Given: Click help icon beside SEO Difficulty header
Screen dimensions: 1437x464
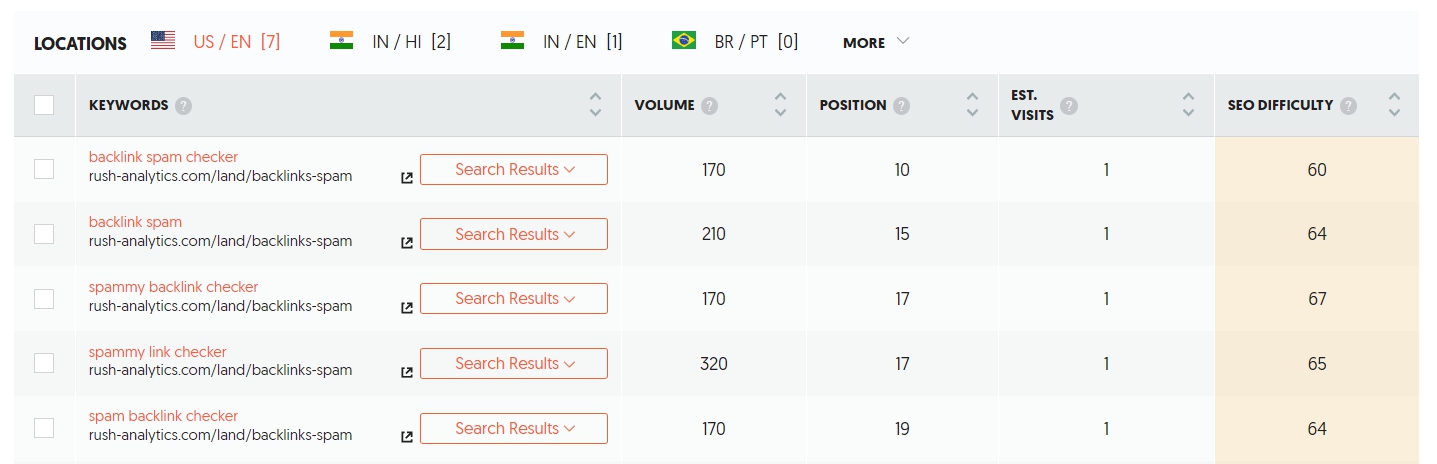Looking at the screenshot, I should tap(1348, 105).
